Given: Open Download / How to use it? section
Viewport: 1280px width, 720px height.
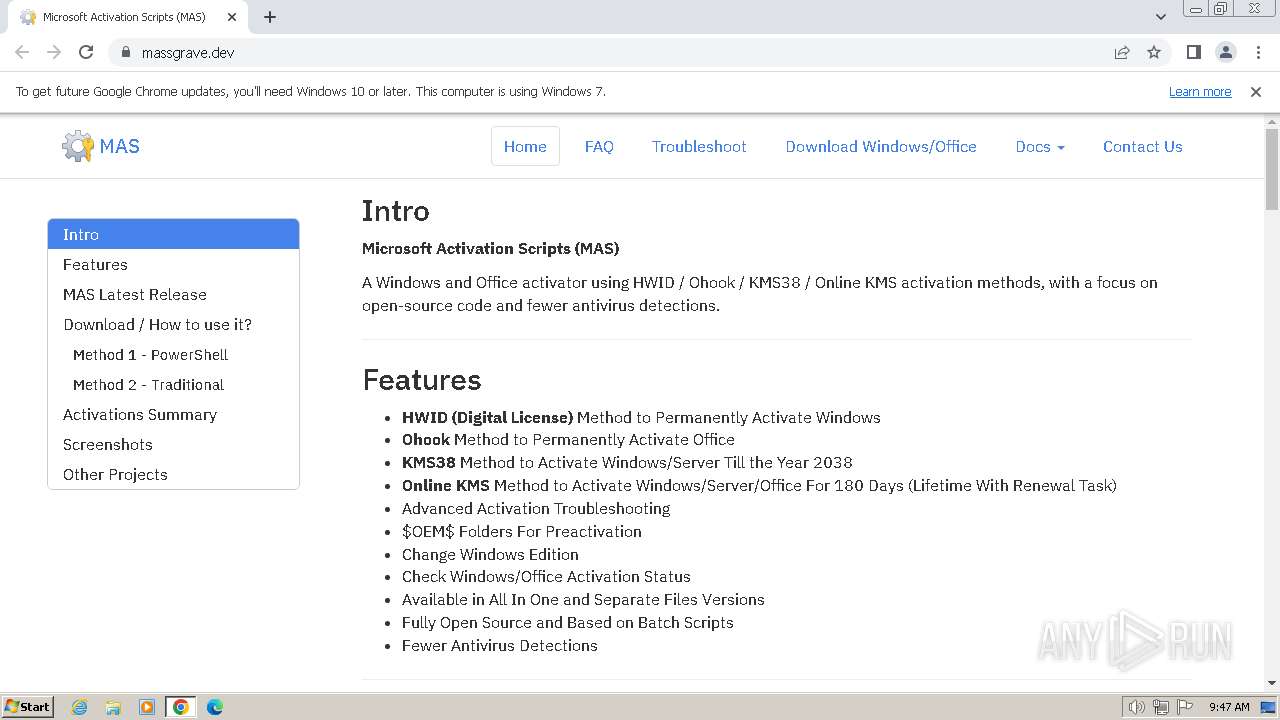Looking at the screenshot, I should tap(173, 324).
